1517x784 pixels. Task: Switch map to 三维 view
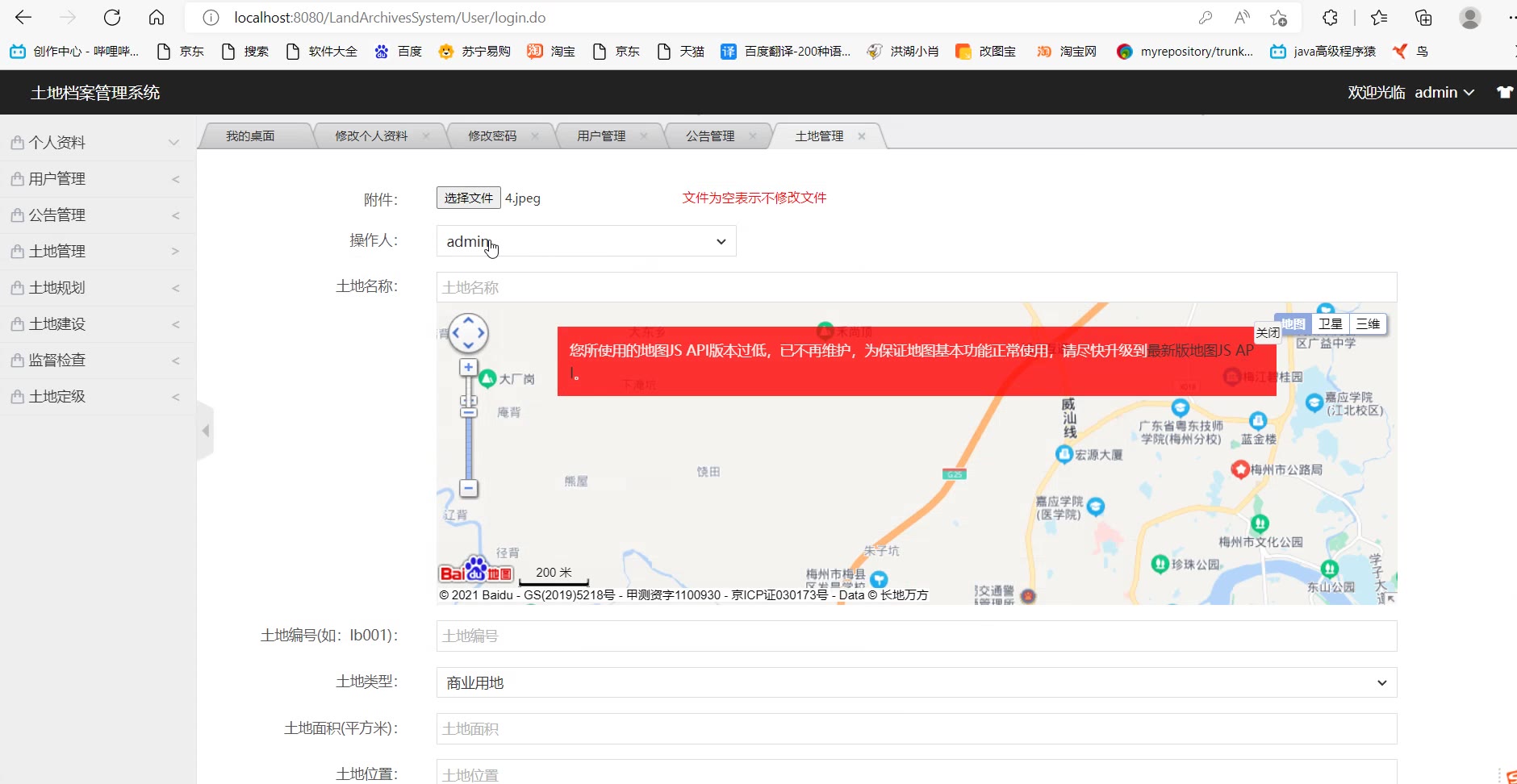1368,323
